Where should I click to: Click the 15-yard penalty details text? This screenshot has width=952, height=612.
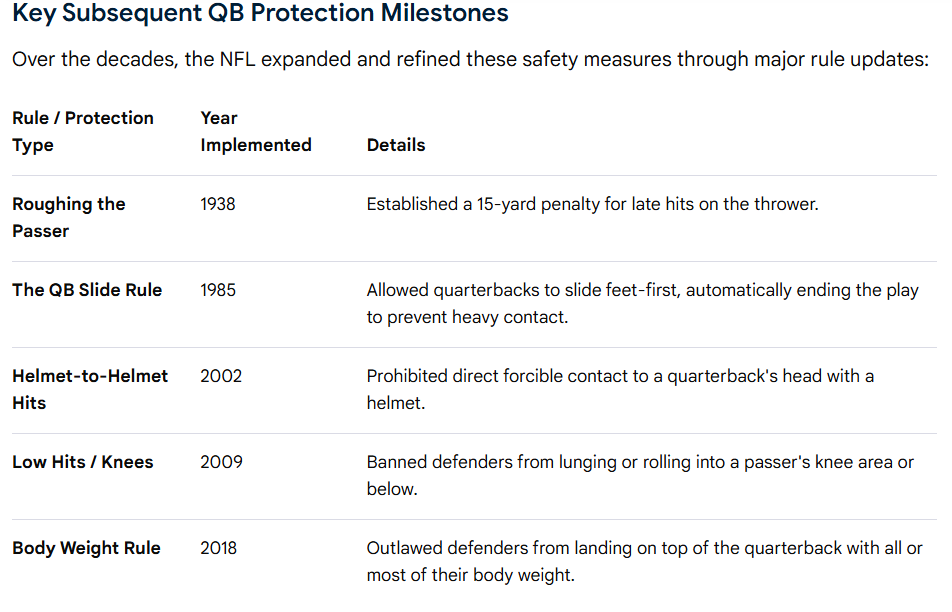[x=593, y=204]
